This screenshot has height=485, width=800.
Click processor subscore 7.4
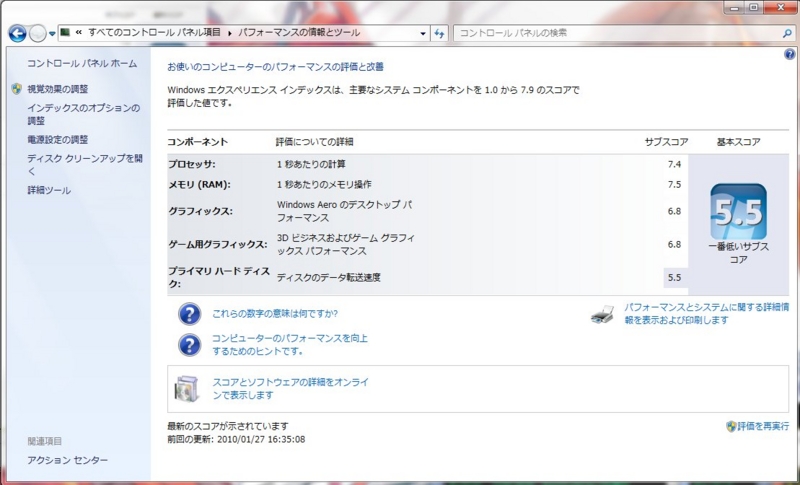pyautogui.click(x=674, y=164)
